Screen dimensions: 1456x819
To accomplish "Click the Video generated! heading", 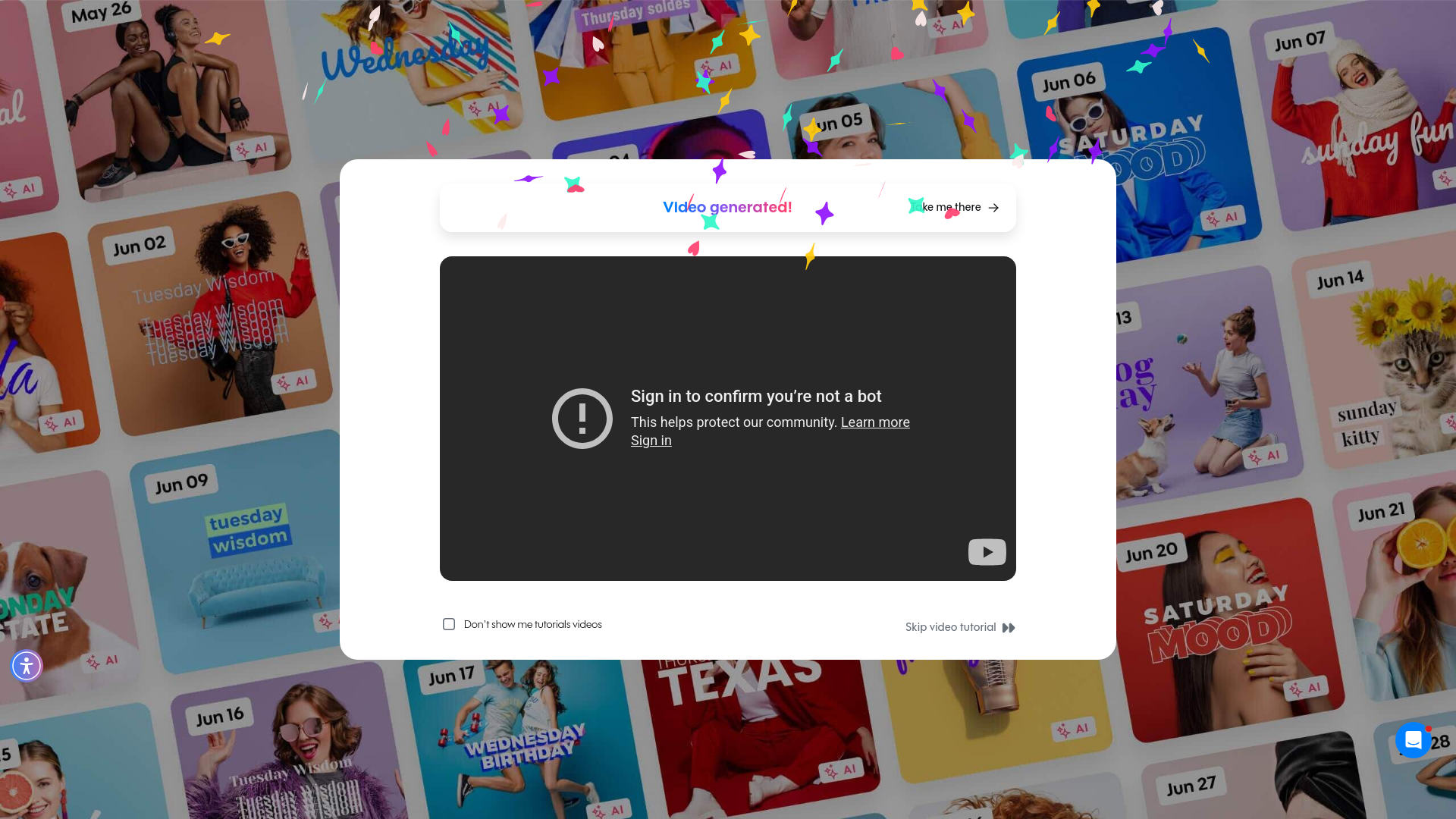I will 727,207.
